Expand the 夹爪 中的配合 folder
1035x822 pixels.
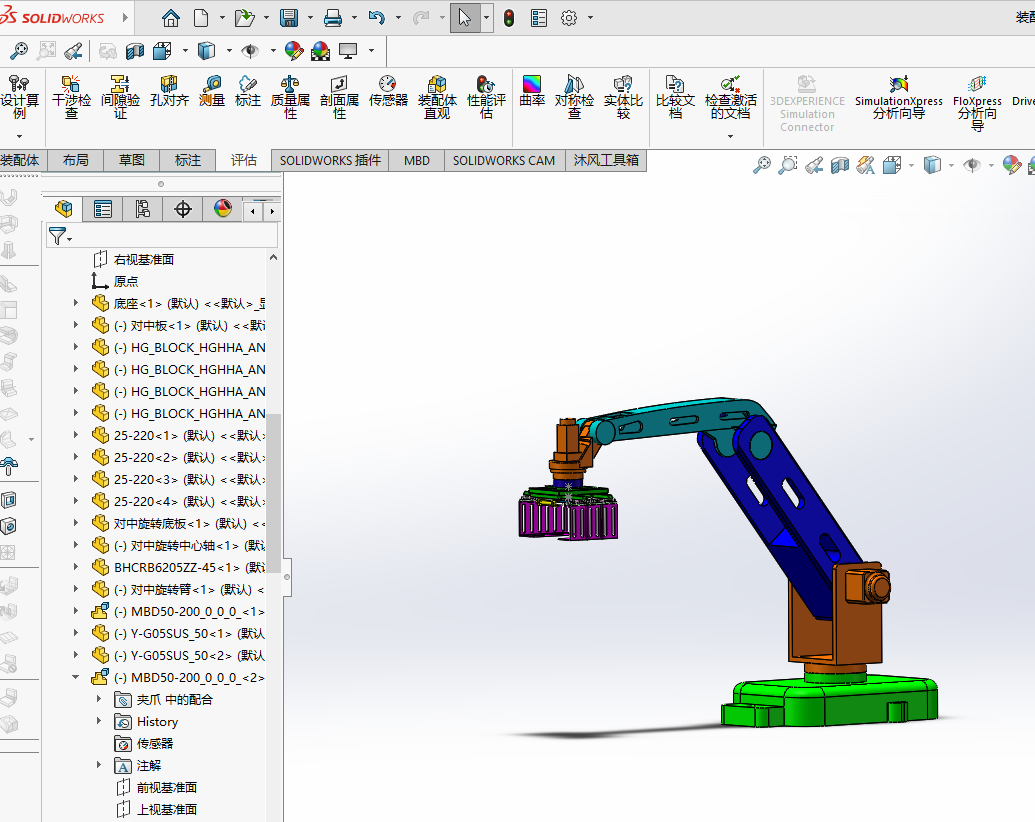coord(99,699)
